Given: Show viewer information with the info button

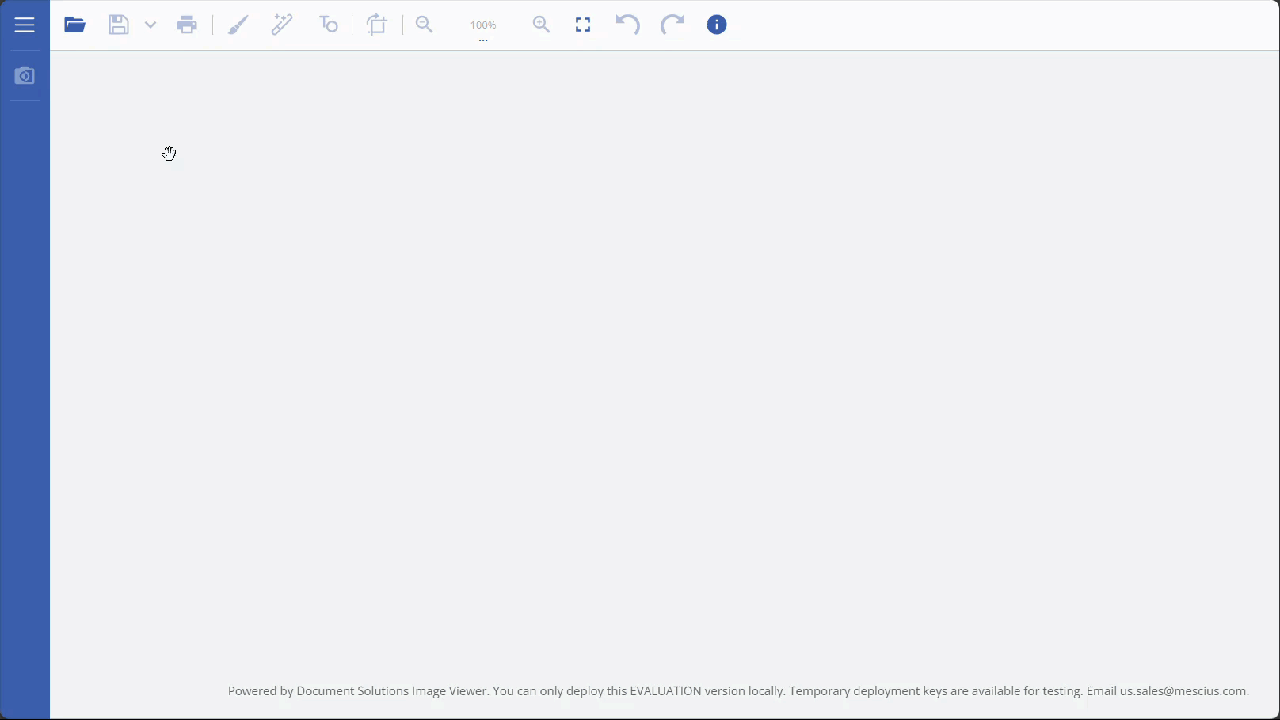Looking at the screenshot, I should click(717, 25).
